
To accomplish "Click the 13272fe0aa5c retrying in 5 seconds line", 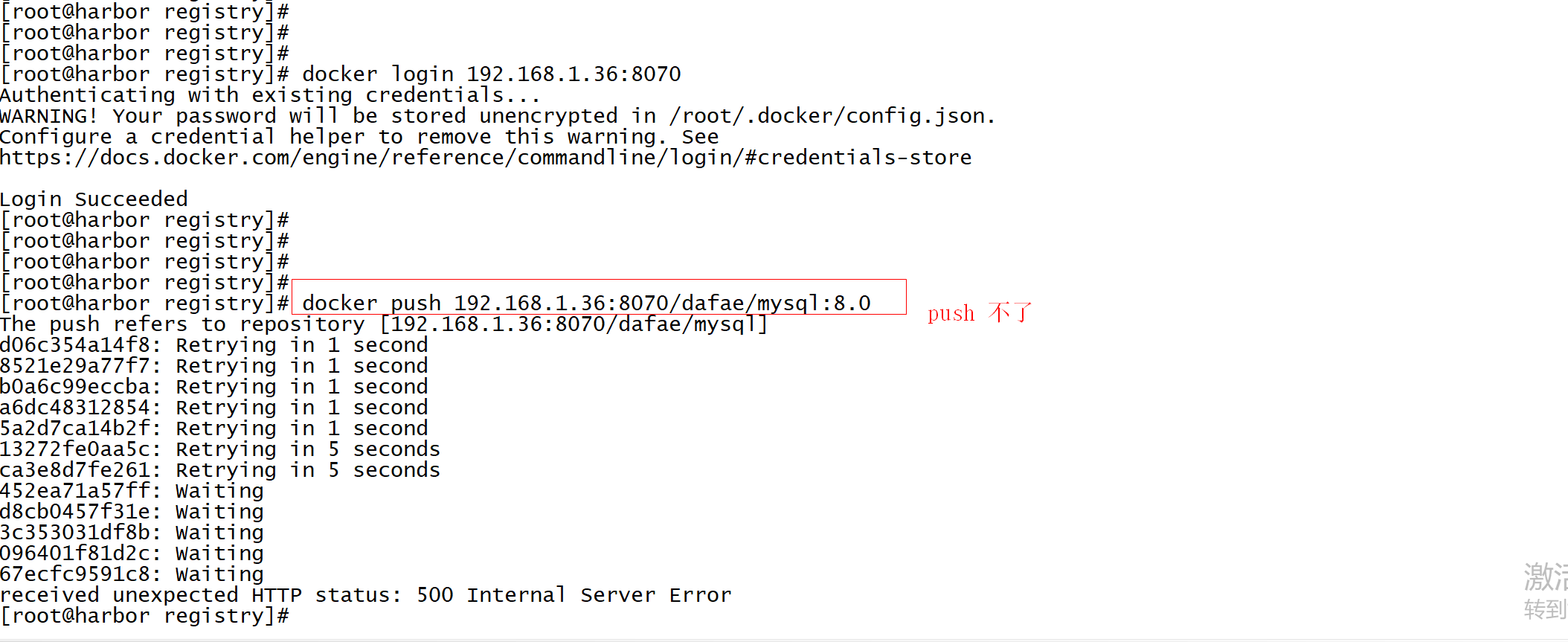I will [219, 449].
